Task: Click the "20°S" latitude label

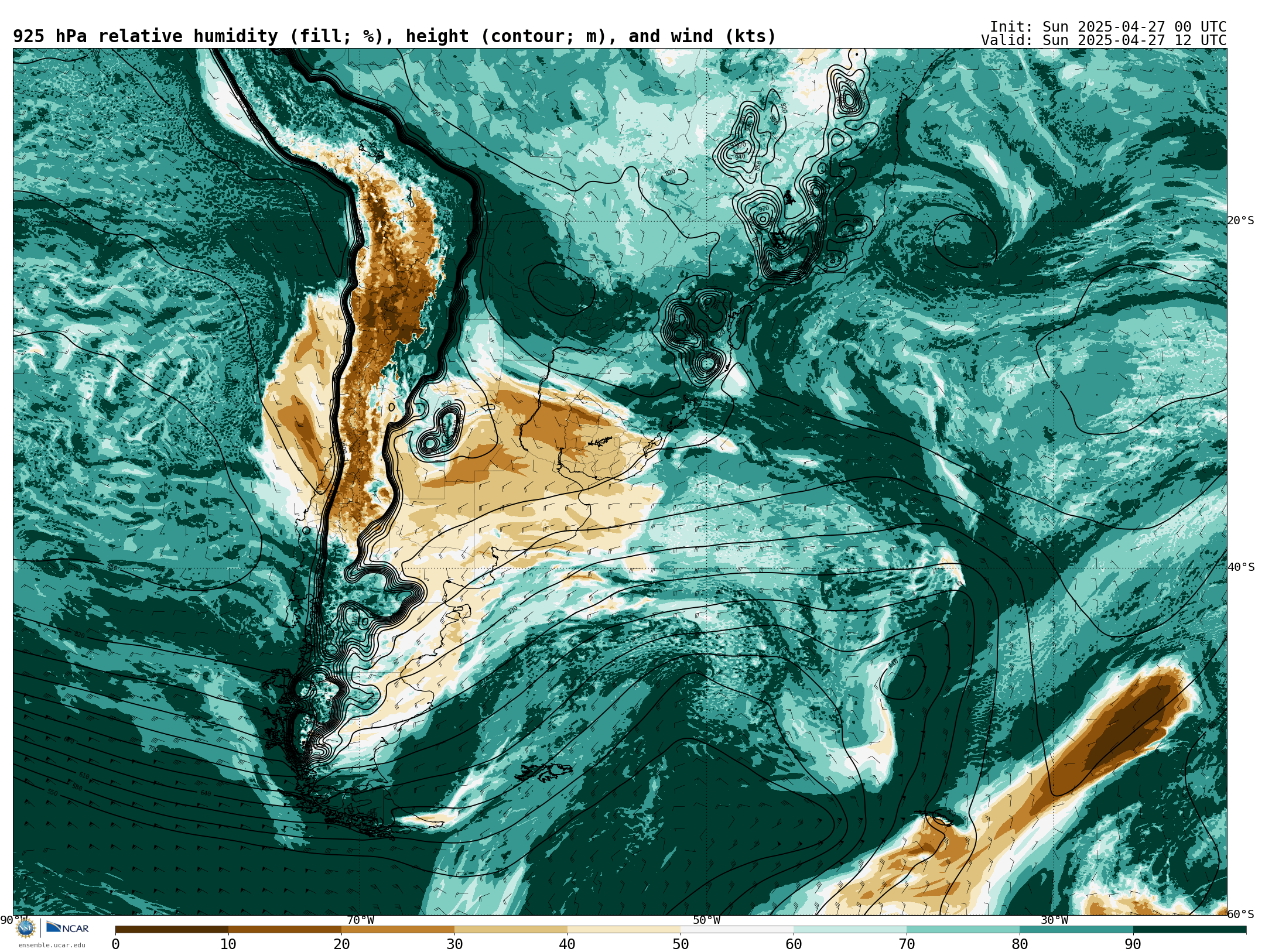Action: 1241,221
